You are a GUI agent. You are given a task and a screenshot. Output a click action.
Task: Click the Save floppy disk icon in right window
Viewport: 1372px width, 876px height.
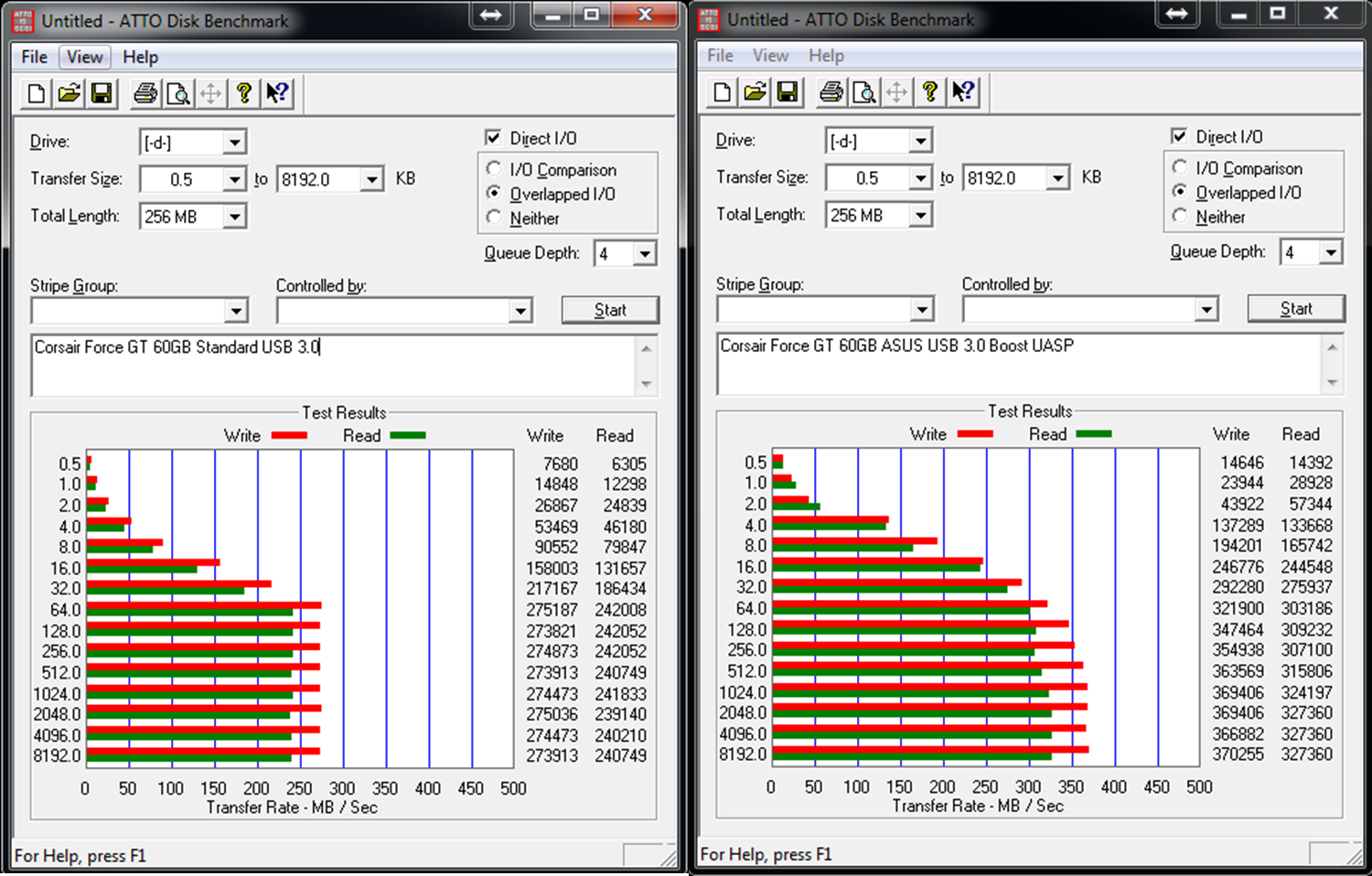(x=788, y=91)
